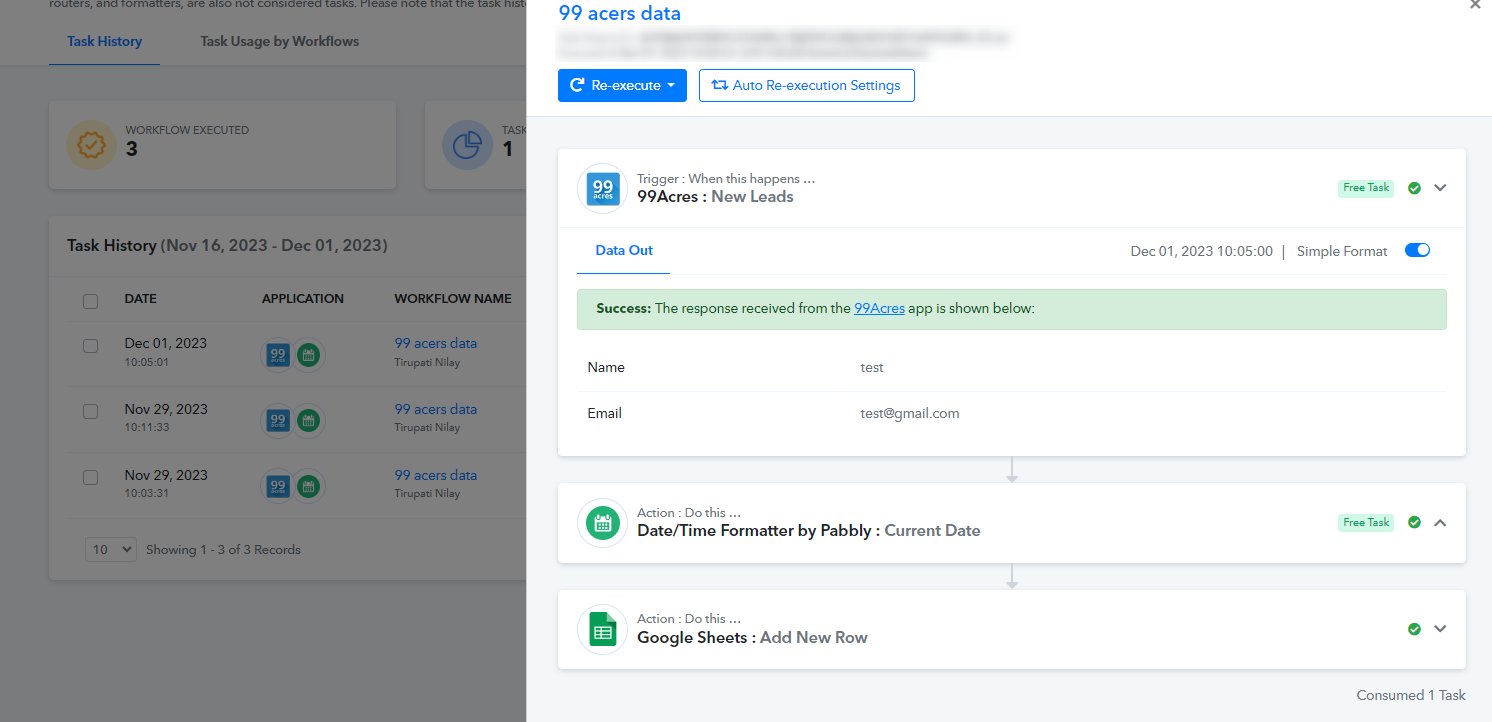Image resolution: width=1492 pixels, height=722 pixels.
Task: Click the green formatter icon in the Dec 01 10:05:01 row
Action: (x=309, y=354)
